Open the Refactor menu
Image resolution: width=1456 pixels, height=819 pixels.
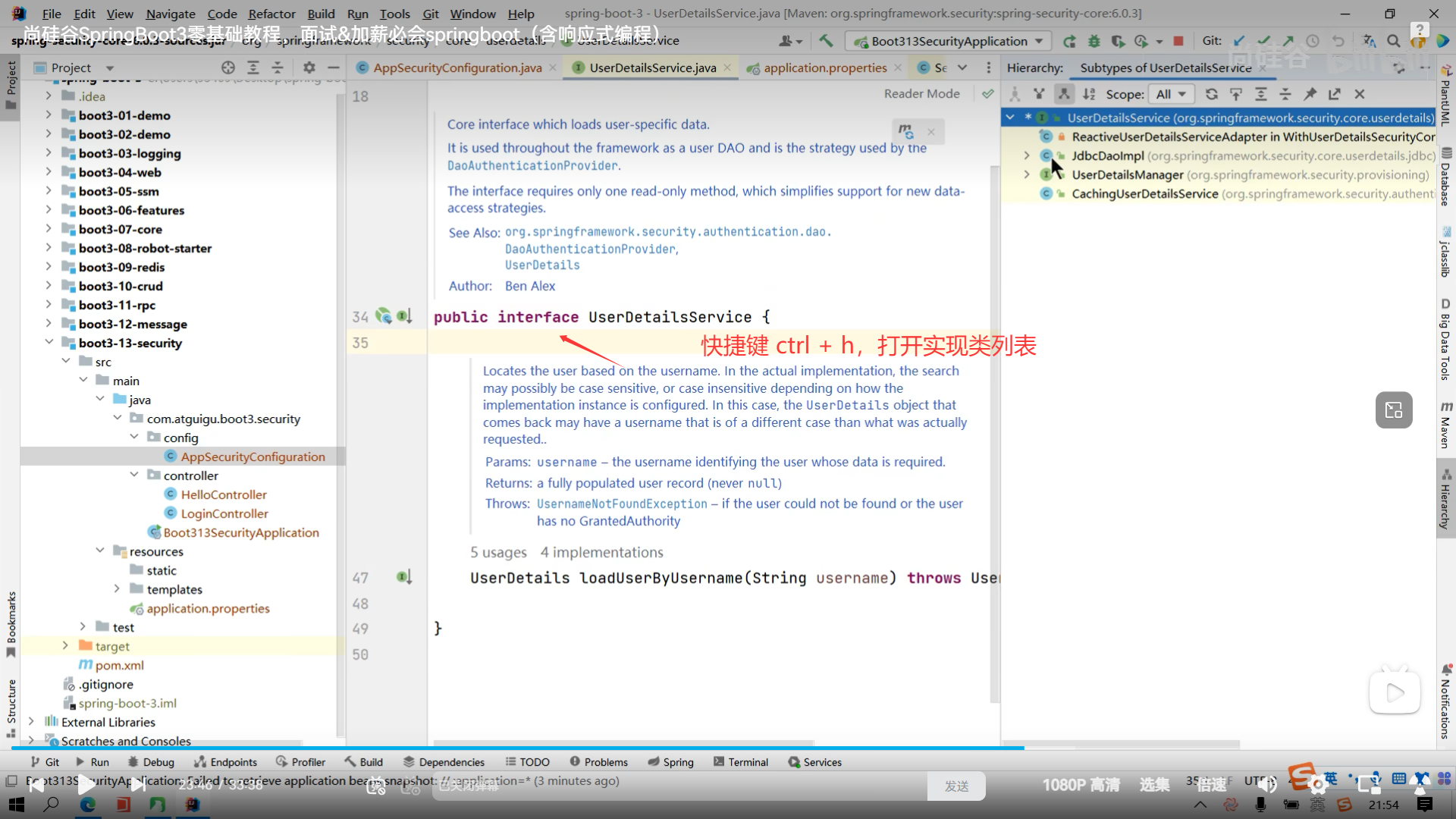click(x=271, y=14)
